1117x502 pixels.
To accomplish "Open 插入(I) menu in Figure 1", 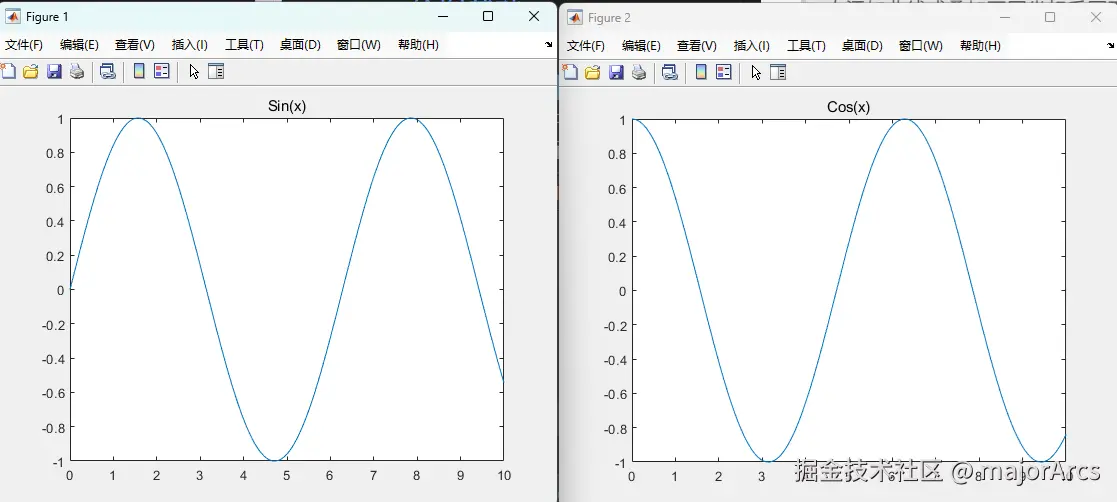I will point(189,45).
